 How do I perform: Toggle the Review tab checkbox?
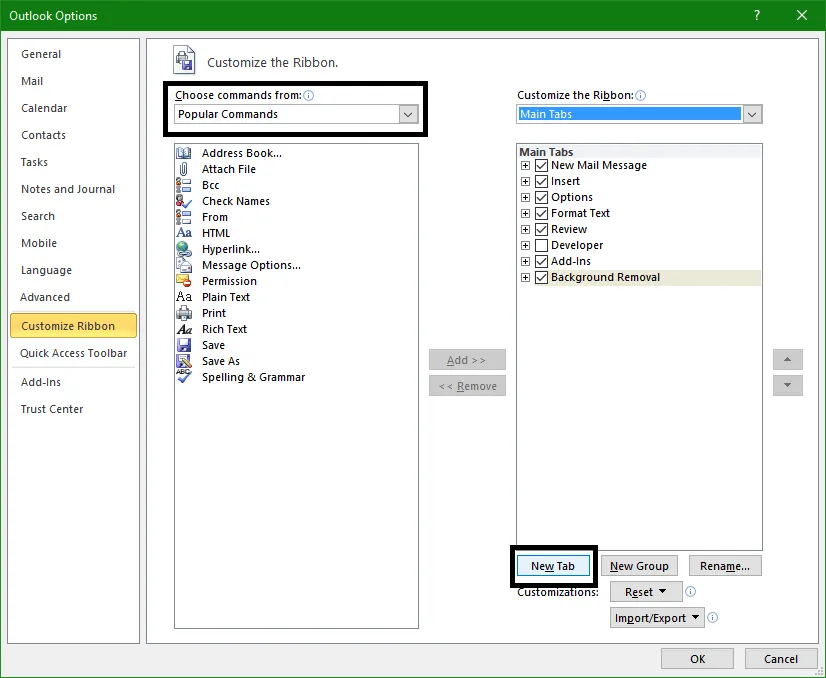[541, 229]
